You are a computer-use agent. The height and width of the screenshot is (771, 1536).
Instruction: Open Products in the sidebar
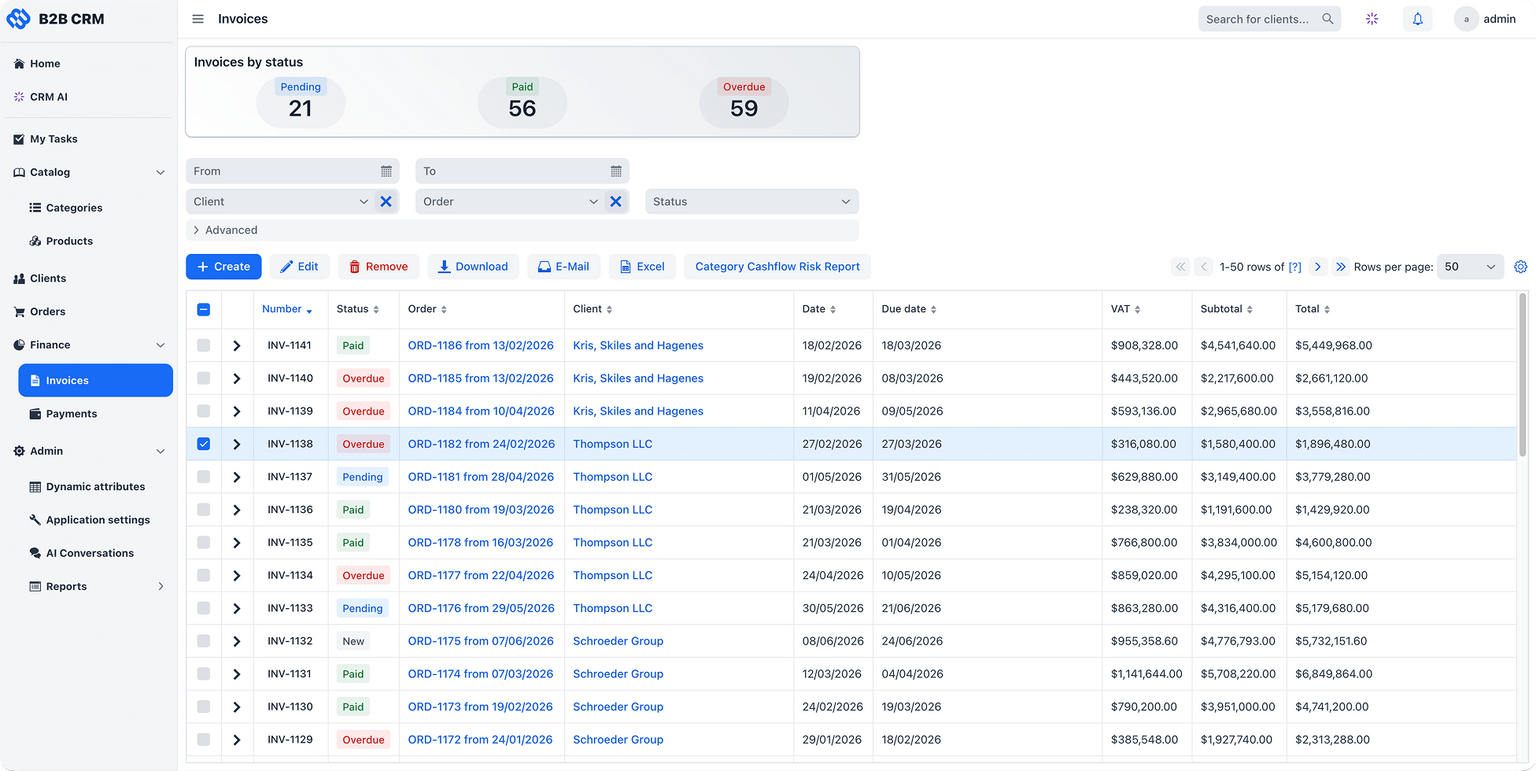point(69,241)
